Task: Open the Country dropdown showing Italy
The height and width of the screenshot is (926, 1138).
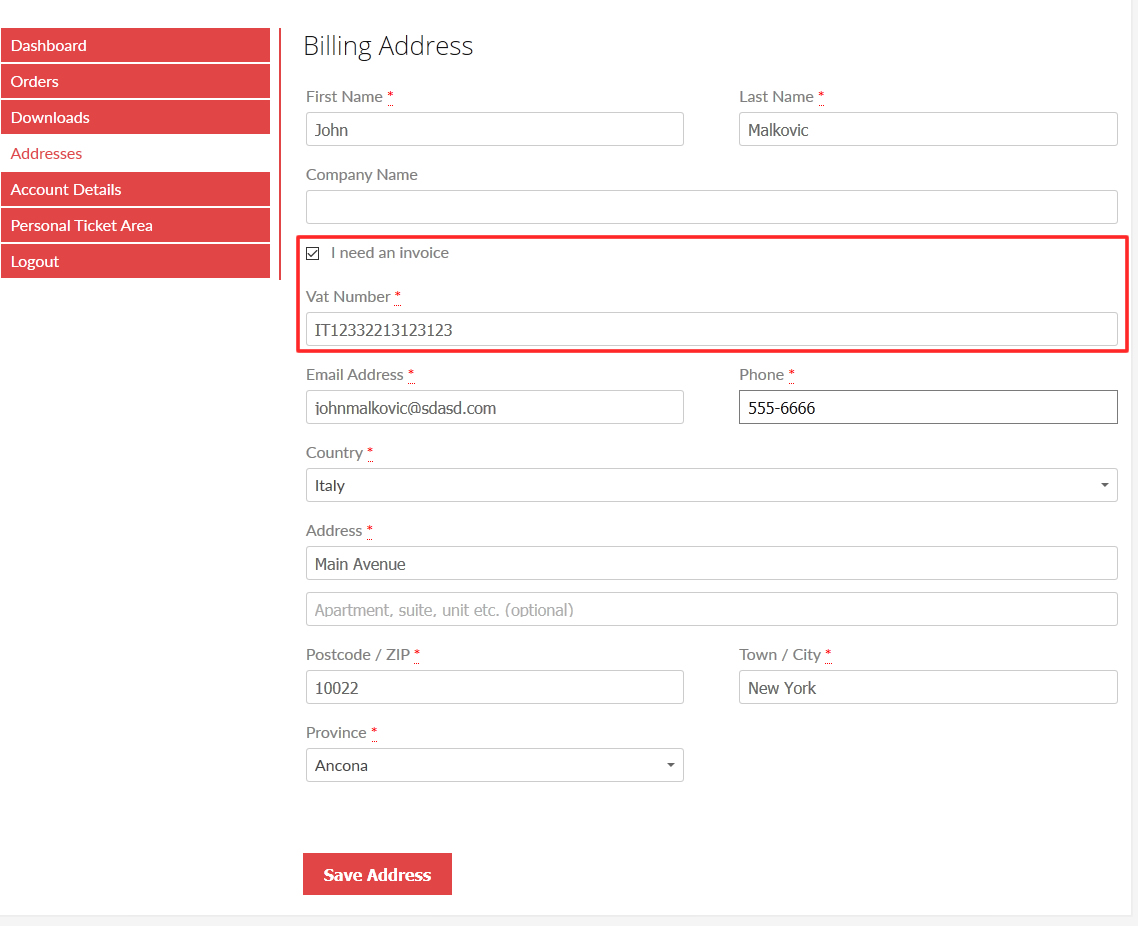Action: point(711,485)
